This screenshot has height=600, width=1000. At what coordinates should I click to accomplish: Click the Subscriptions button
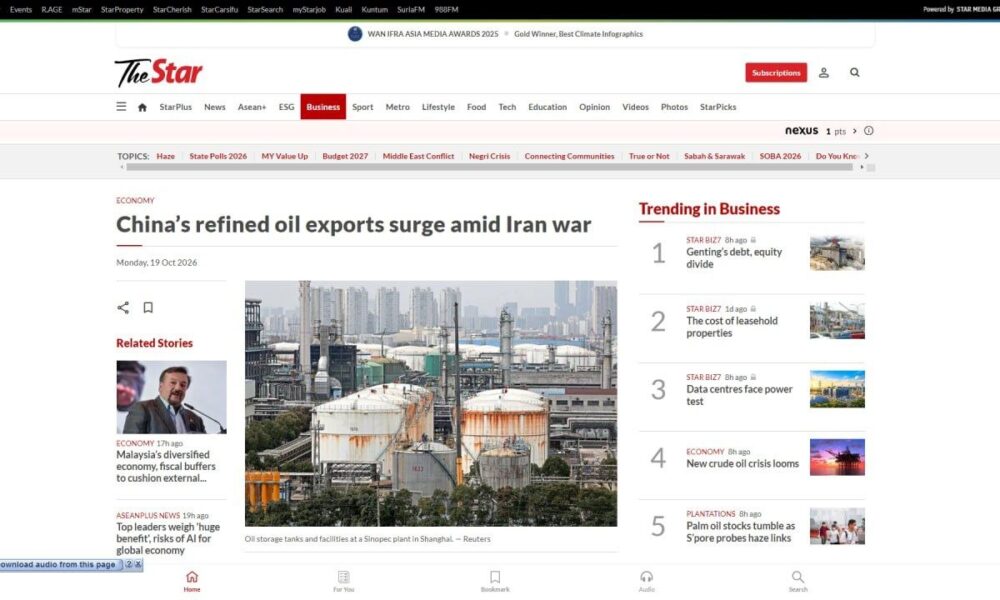[776, 73]
